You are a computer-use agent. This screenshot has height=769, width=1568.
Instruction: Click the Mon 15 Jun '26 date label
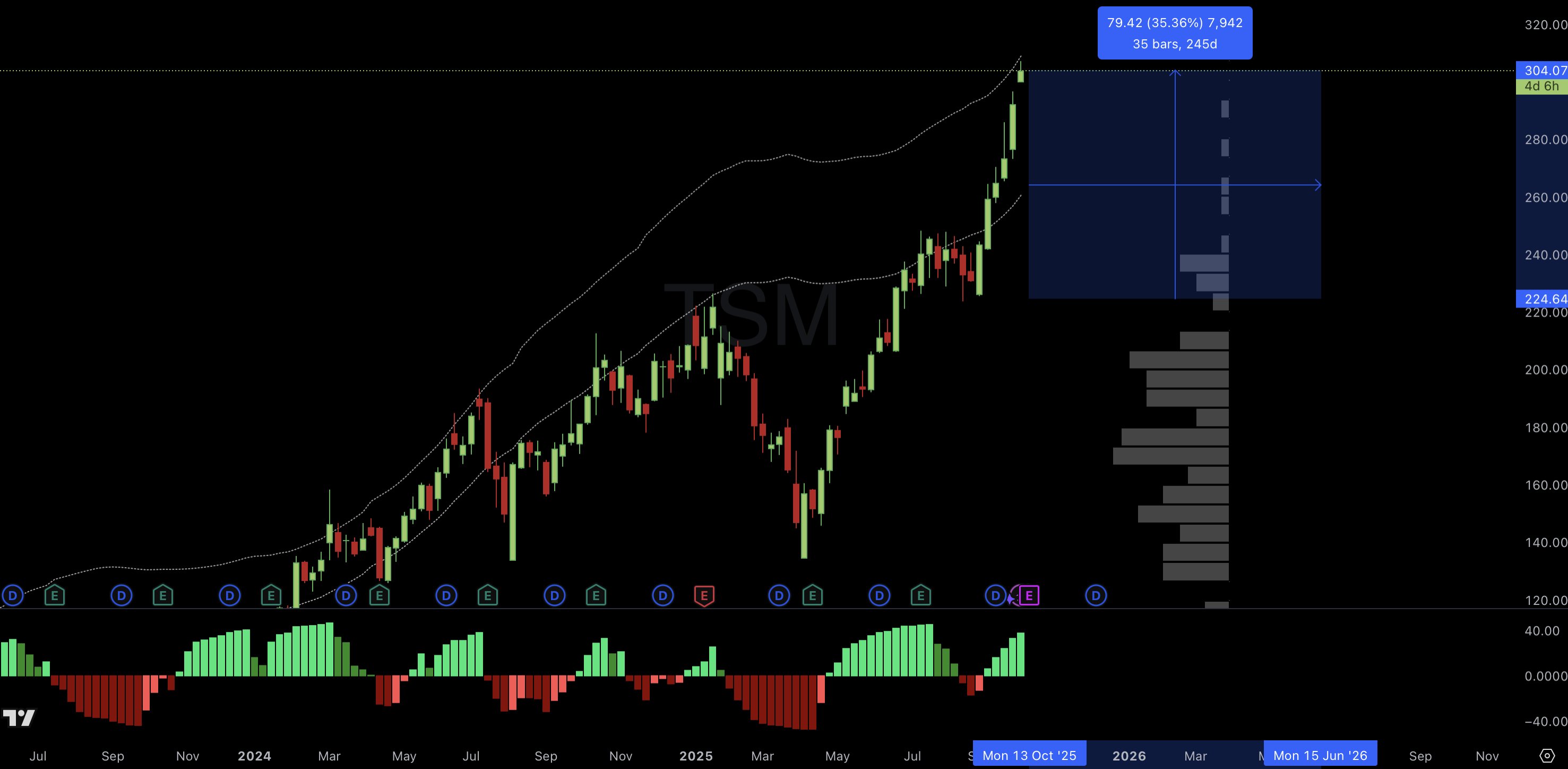click(x=1320, y=756)
